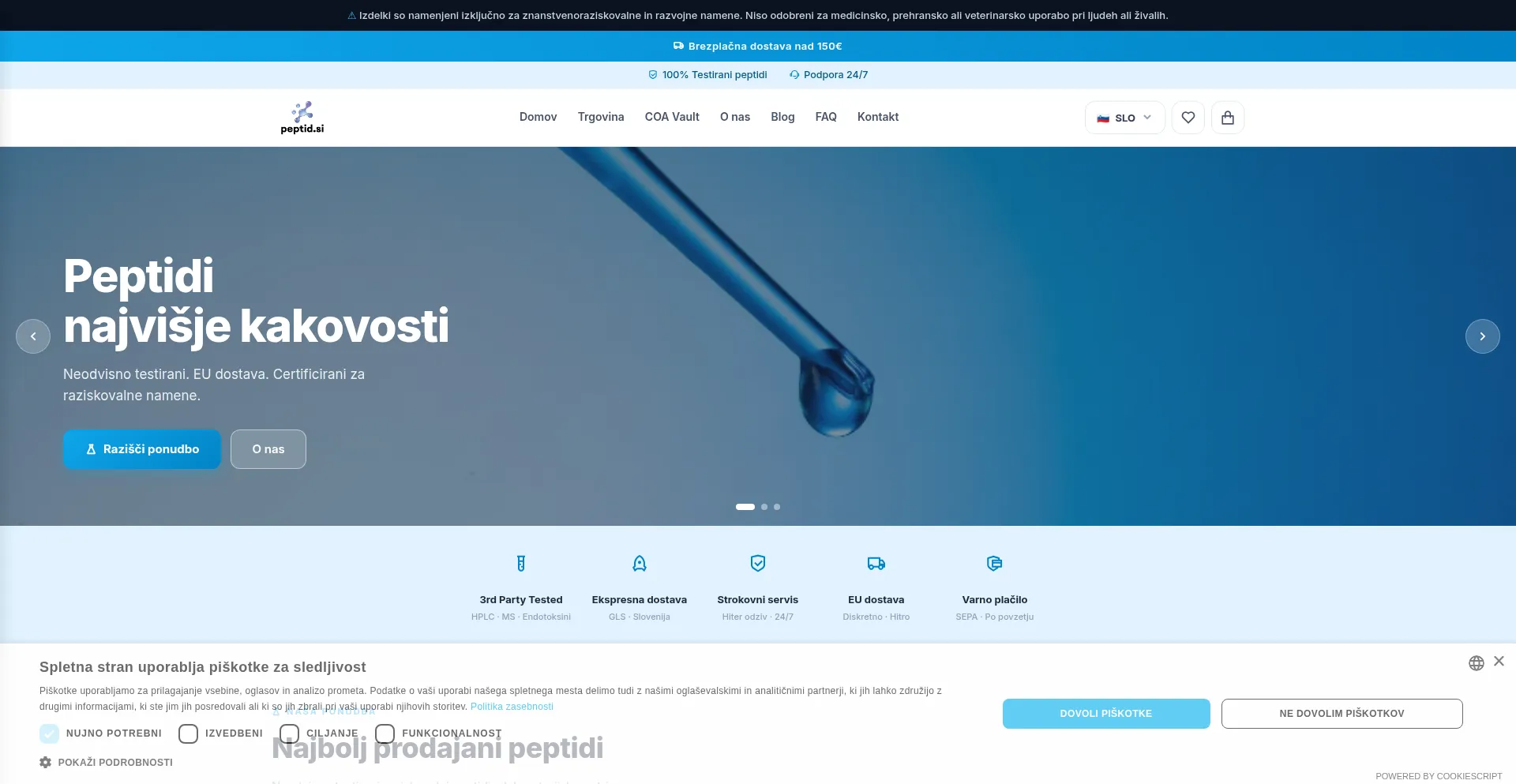Click the Razišči ponudbo button
This screenshot has width=1516, height=784.
[142, 449]
